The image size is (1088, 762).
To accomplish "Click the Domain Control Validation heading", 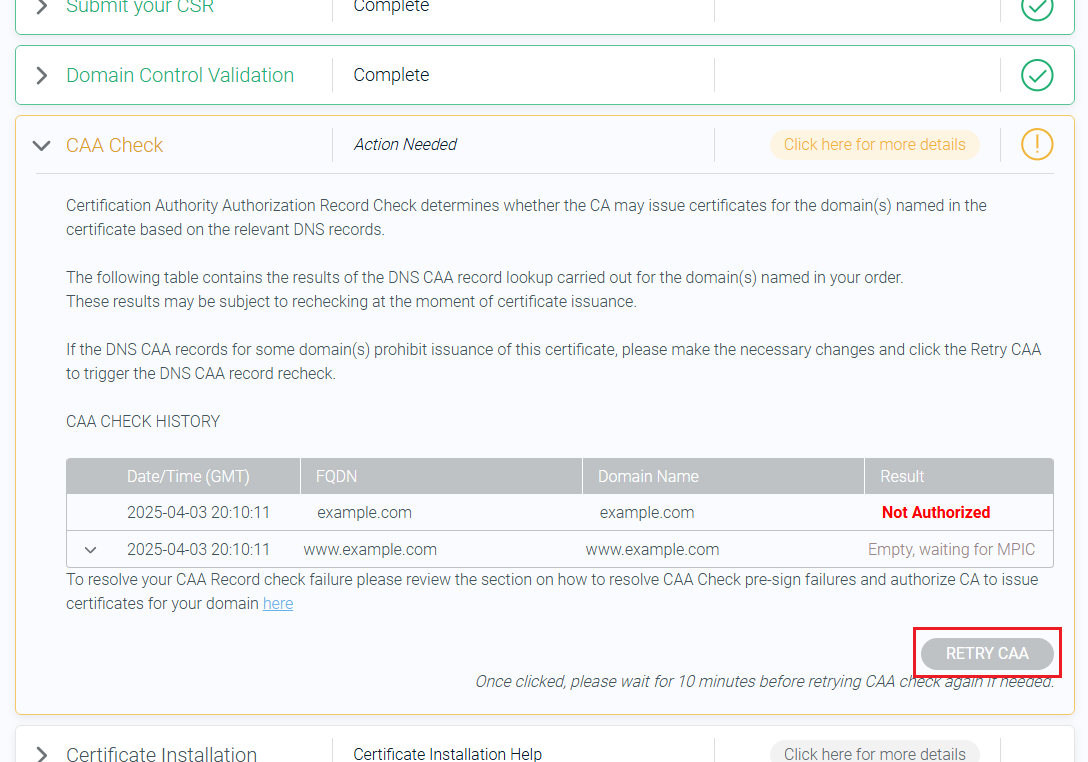I will pos(180,74).
